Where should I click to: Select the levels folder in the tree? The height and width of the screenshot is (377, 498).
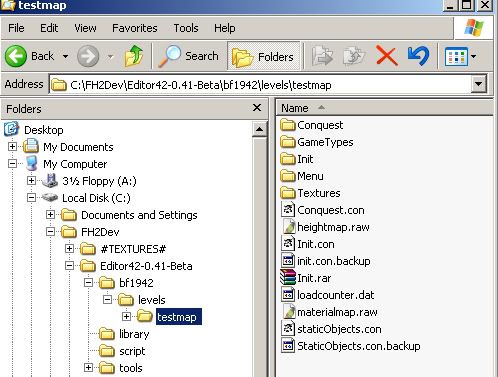(152, 300)
